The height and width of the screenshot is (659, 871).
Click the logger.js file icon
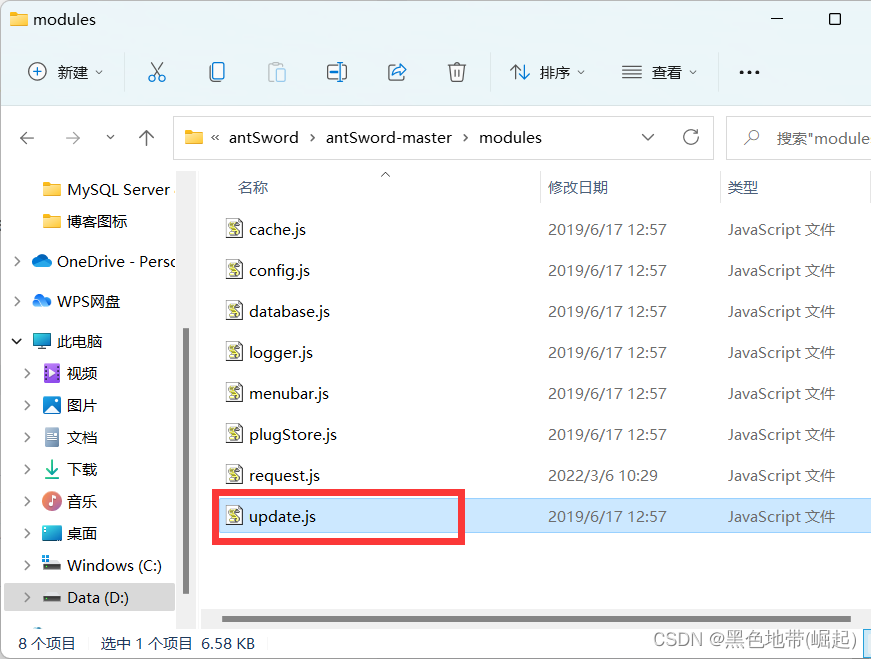[x=234, y=352]
